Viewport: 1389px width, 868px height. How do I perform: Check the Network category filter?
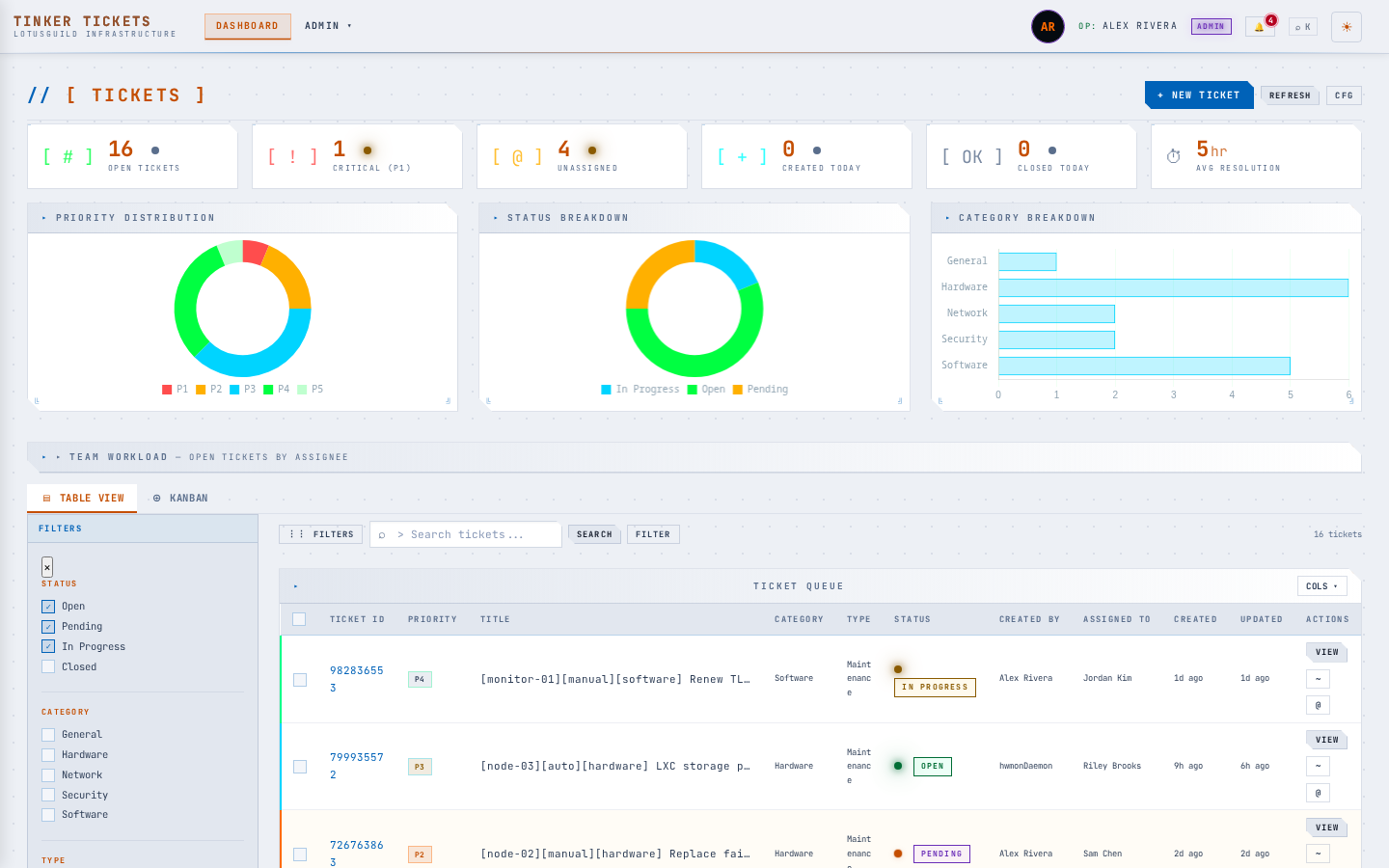[48, 775]
